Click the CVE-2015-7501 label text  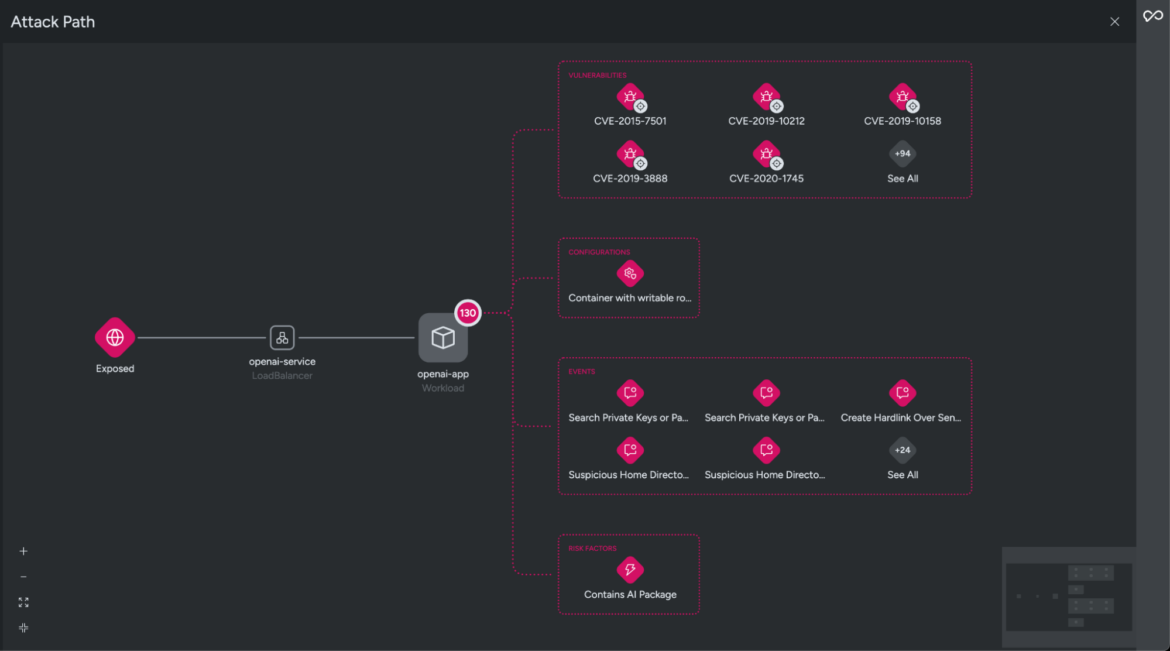pos(631,121)
